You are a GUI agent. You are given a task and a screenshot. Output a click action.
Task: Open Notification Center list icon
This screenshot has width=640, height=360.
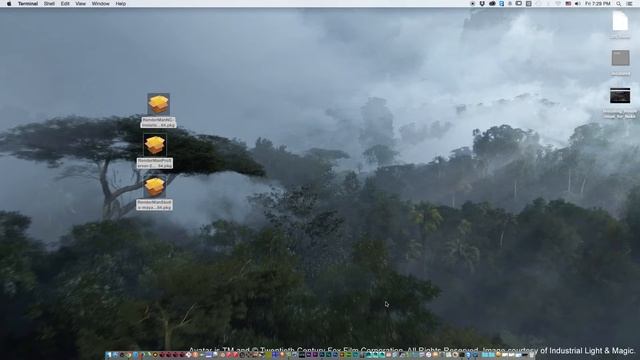(x=629, y=4)
